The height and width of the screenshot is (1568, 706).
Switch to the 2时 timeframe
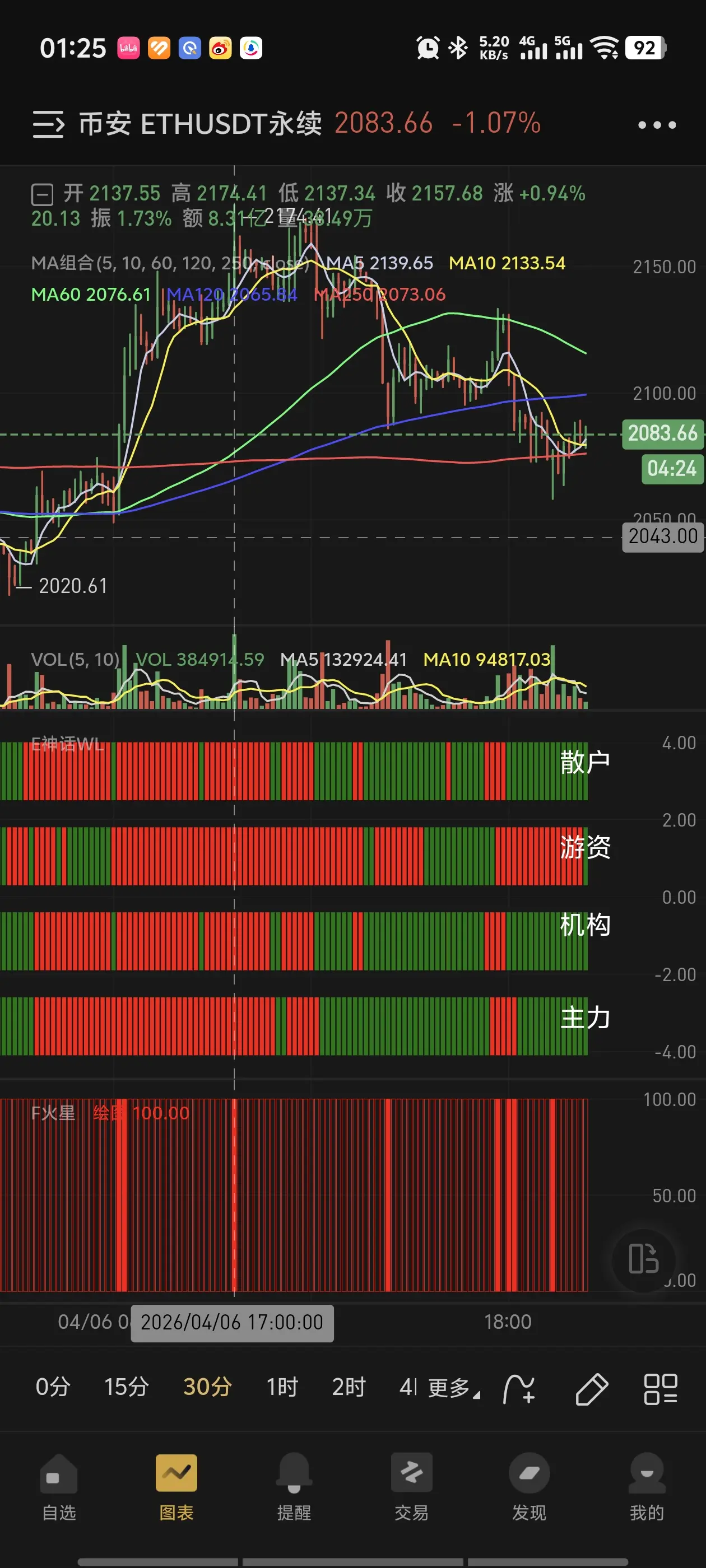pyautogui.click(x=349, y=1387)
